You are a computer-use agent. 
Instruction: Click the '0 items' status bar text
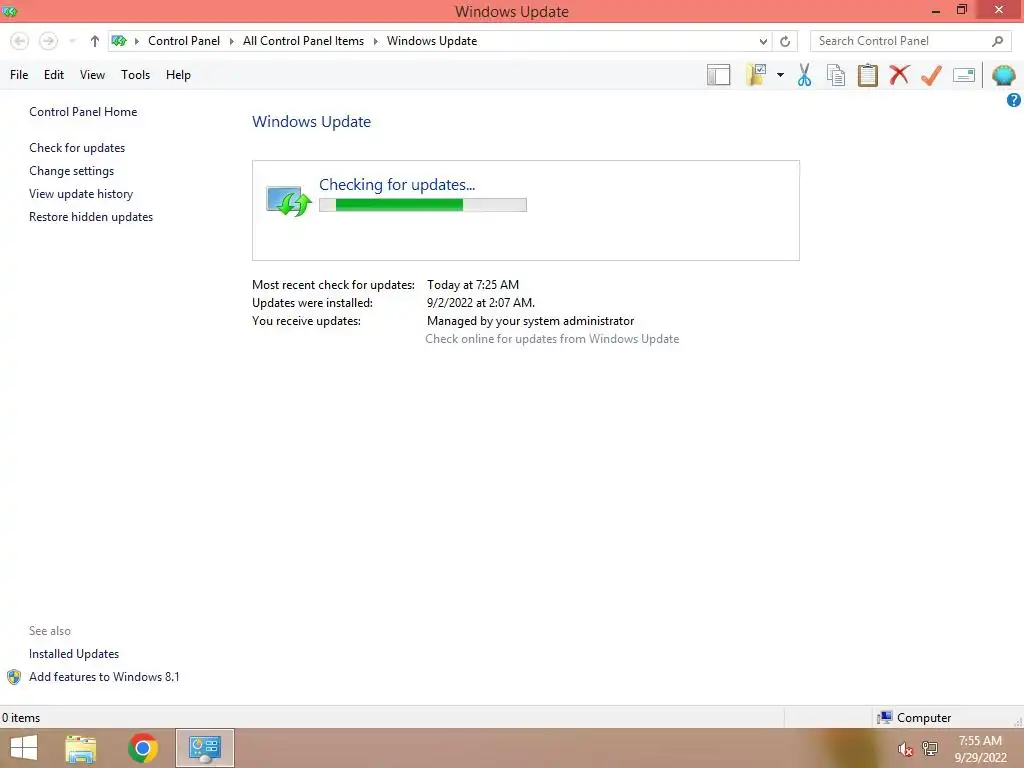21,718
